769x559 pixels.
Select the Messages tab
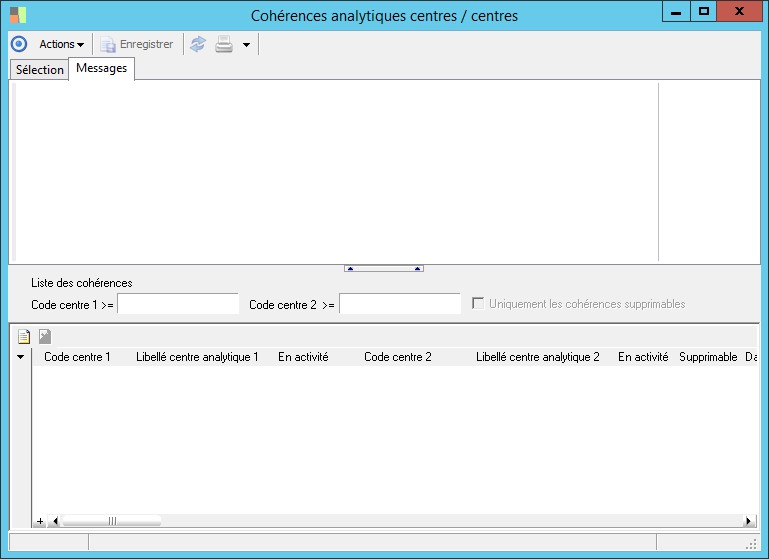101,68
